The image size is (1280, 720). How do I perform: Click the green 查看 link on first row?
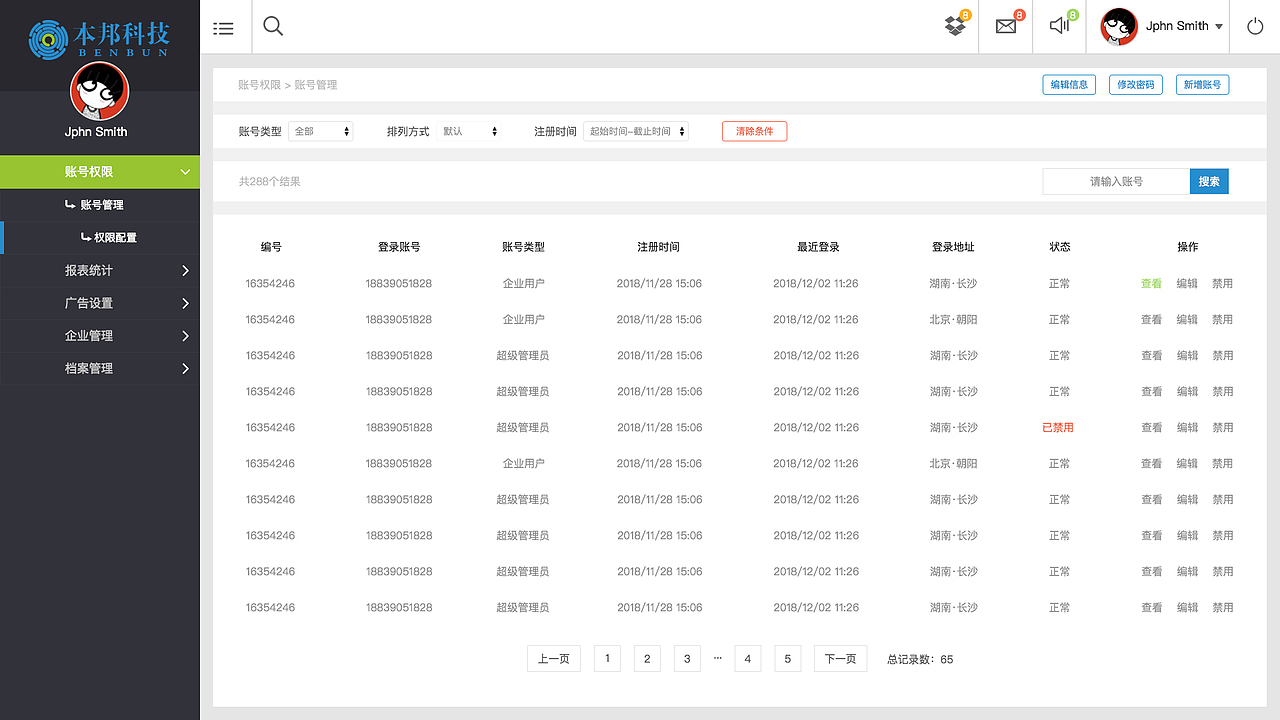[x=1151, y=283]
